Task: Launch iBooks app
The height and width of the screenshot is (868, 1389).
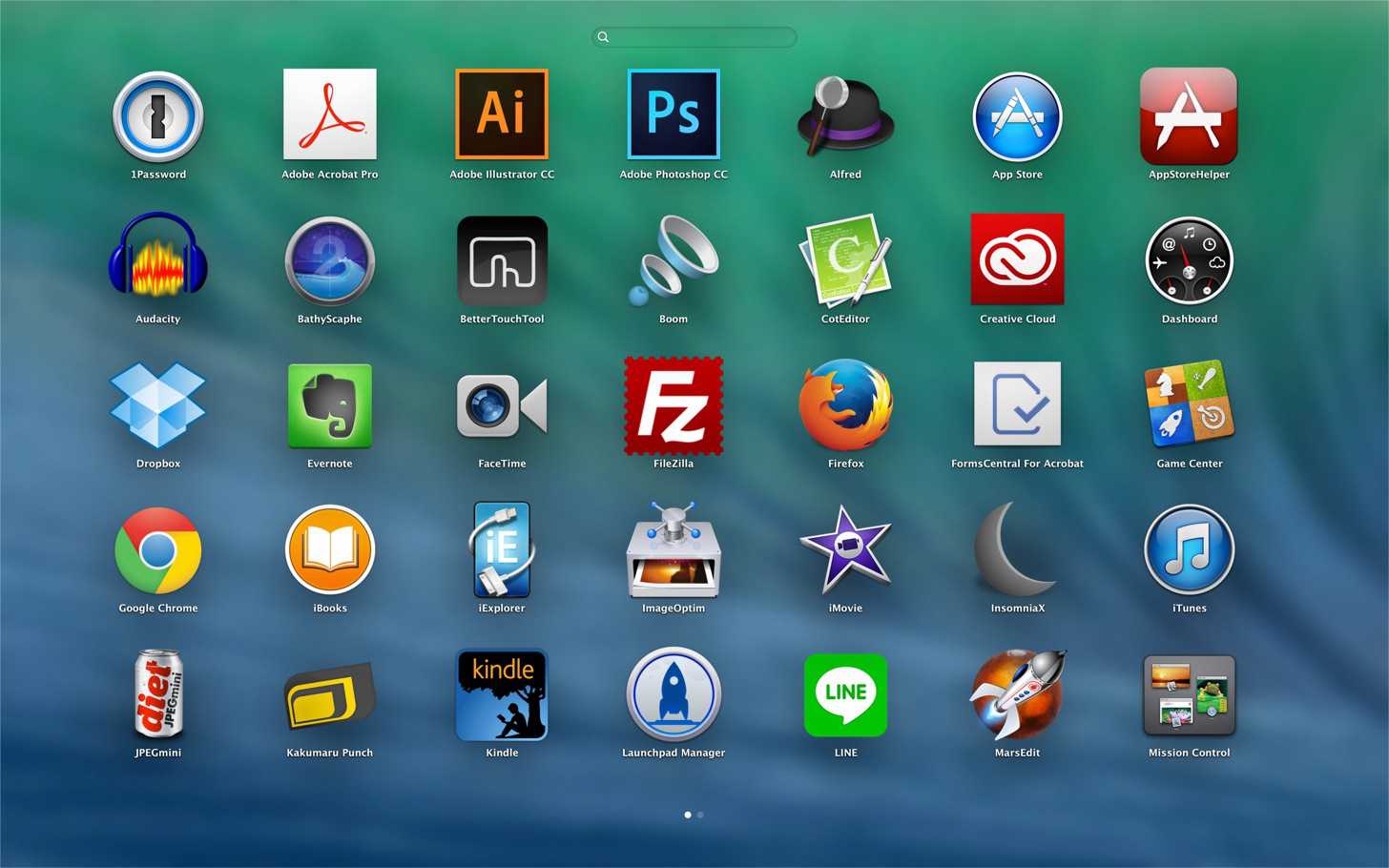Action: [330, 550]
